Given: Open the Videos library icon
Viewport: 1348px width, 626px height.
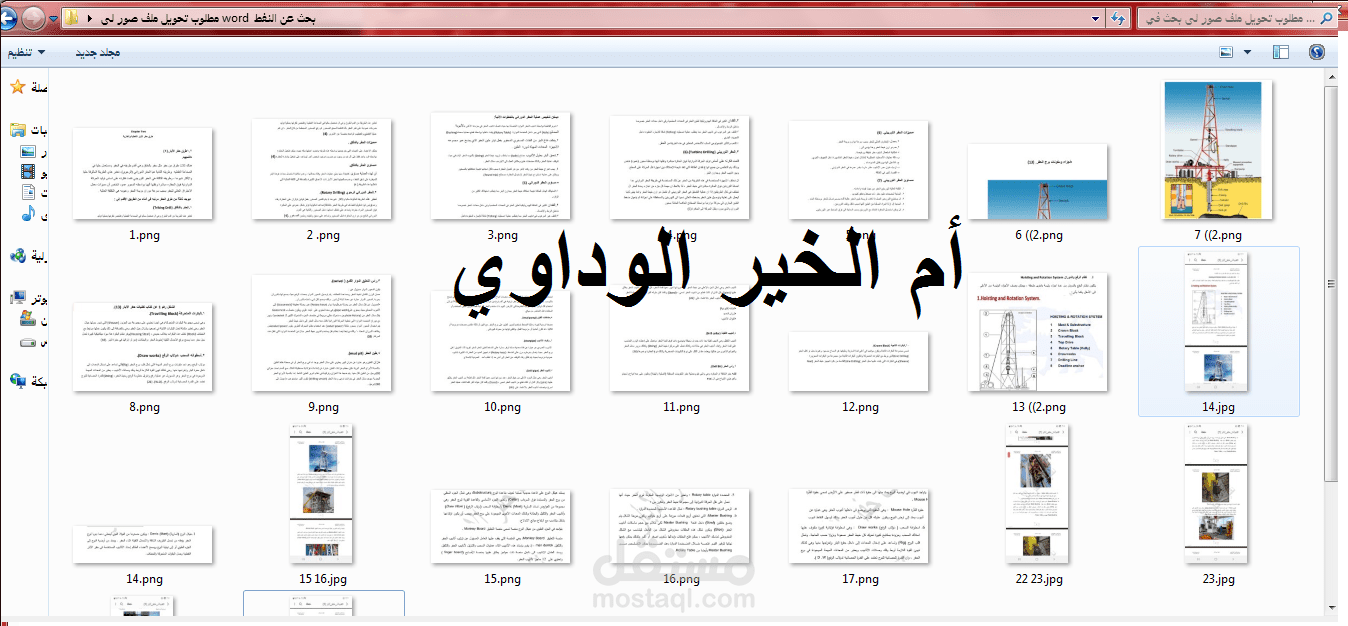Looking at the screenshot, I should point(28,171).
